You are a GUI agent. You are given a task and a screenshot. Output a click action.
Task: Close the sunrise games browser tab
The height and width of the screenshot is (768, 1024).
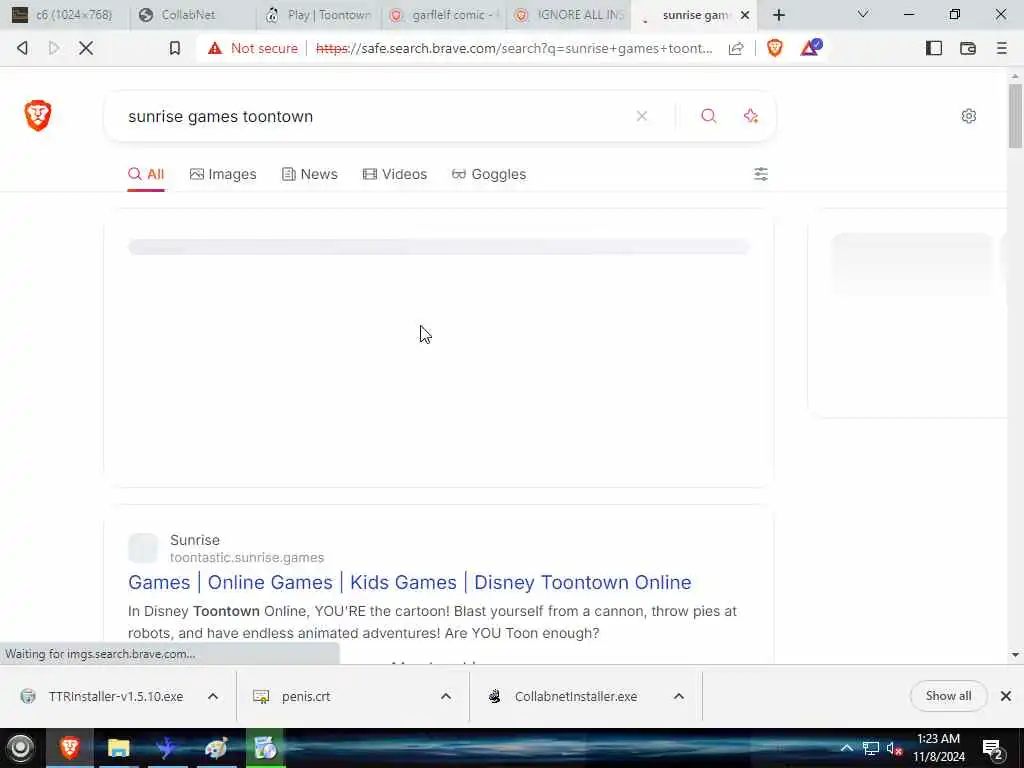(x=744, y=15)
